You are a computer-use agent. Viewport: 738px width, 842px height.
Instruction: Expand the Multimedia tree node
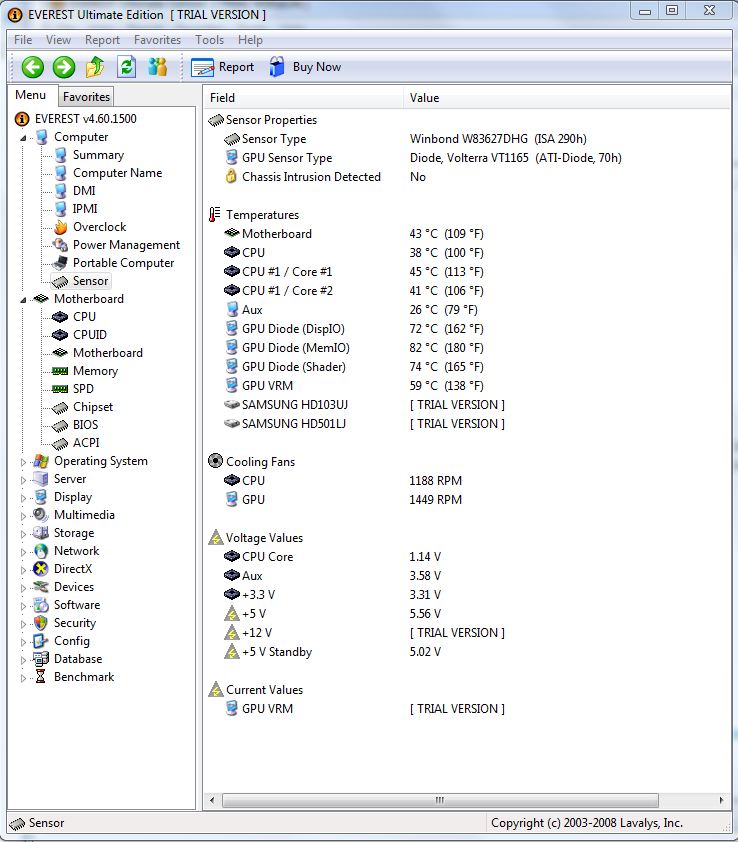click(23, 516)
